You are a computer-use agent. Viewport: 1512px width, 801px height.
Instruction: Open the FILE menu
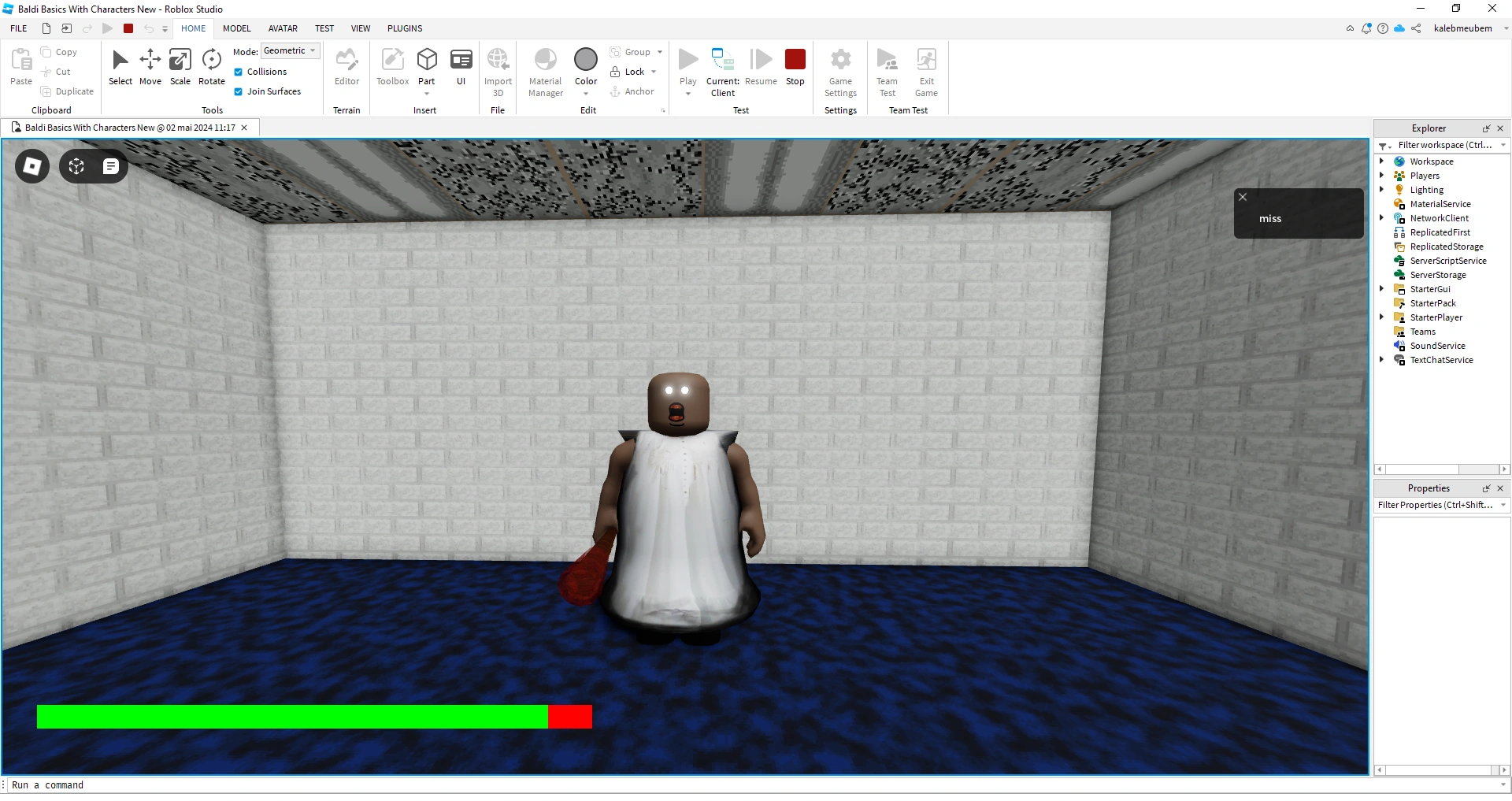pyautogui.click(x=19, y=28)
